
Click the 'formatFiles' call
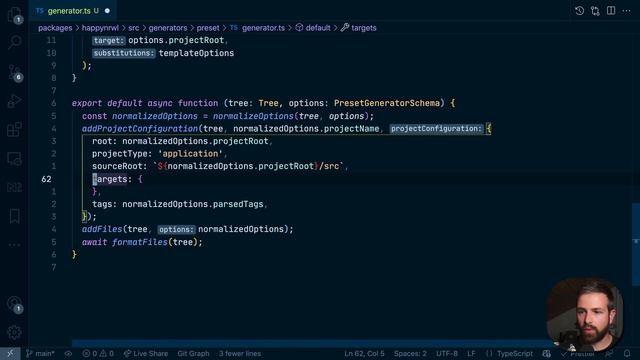tap(140, 242)
